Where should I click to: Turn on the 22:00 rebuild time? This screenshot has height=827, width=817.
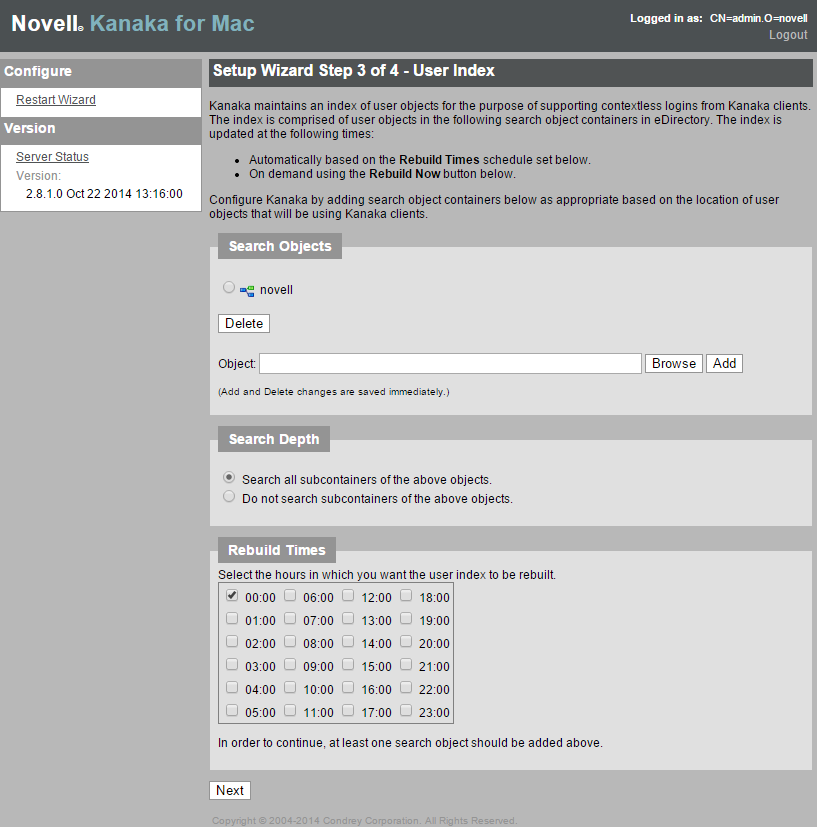tap(406, 687)
